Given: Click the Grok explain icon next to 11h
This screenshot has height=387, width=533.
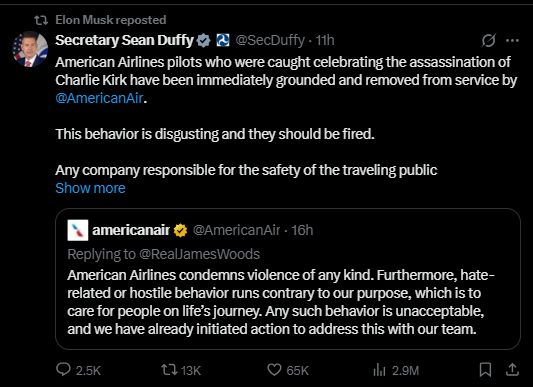Looking at the screenshot, I should pos(488,40).
